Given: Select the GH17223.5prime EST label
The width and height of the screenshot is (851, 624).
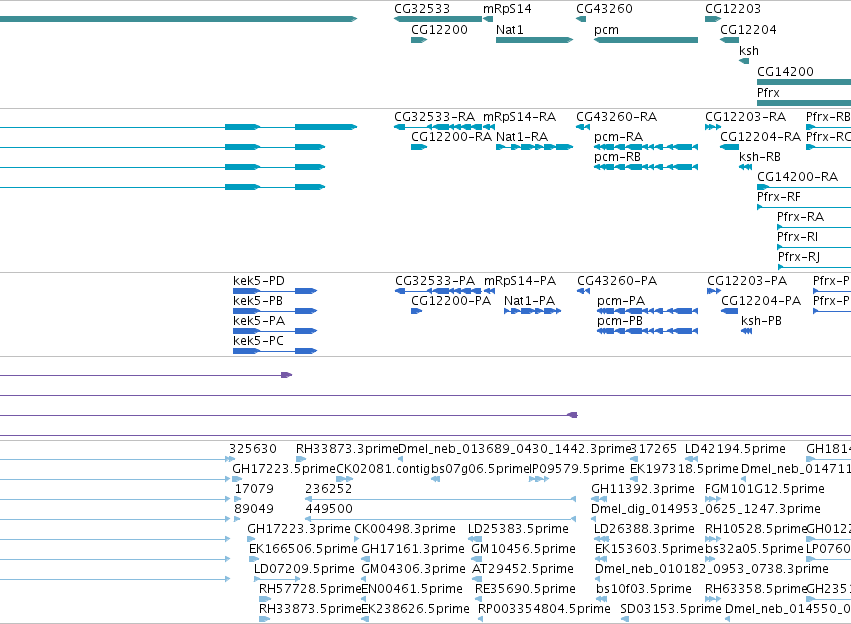Looking at the screenshot, I should (x=284, y=469).
